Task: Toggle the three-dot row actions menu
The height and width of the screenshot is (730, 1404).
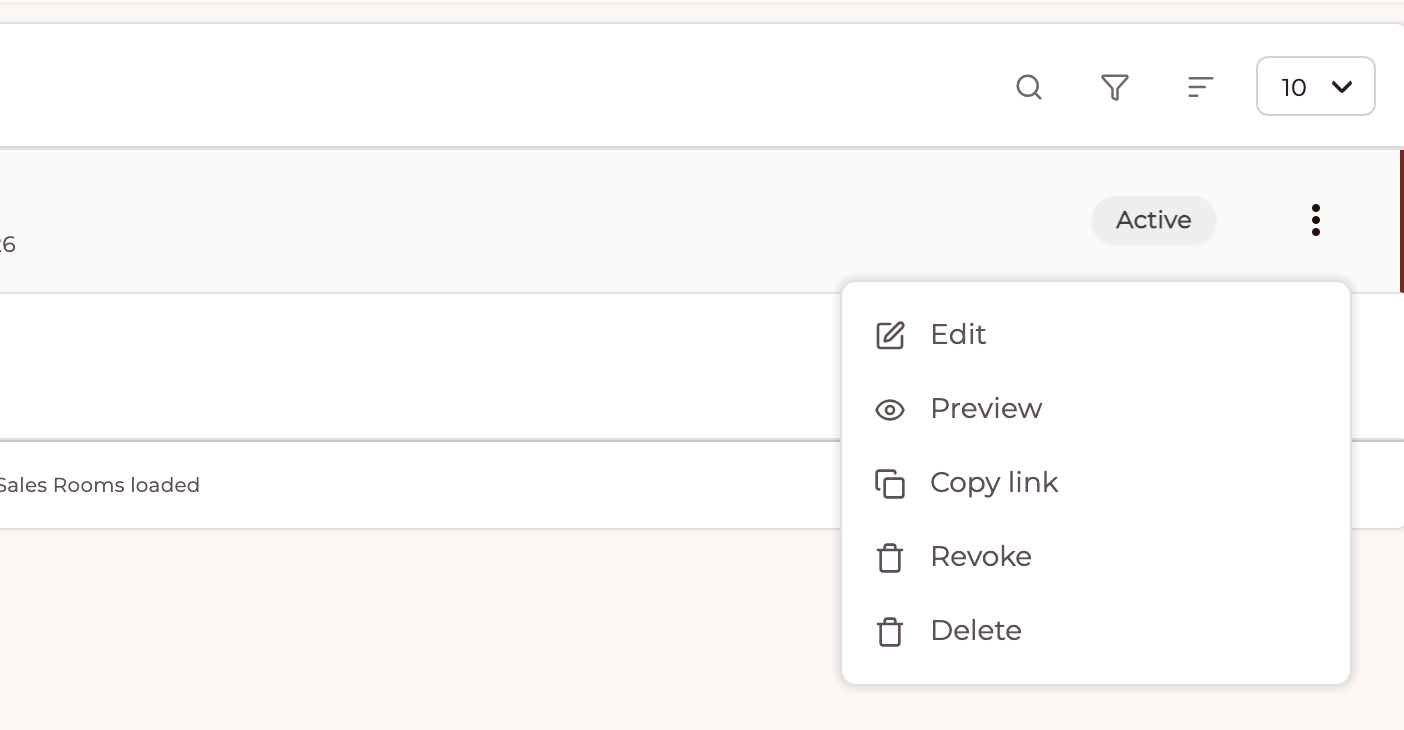Action: [x=1316, y=220]
